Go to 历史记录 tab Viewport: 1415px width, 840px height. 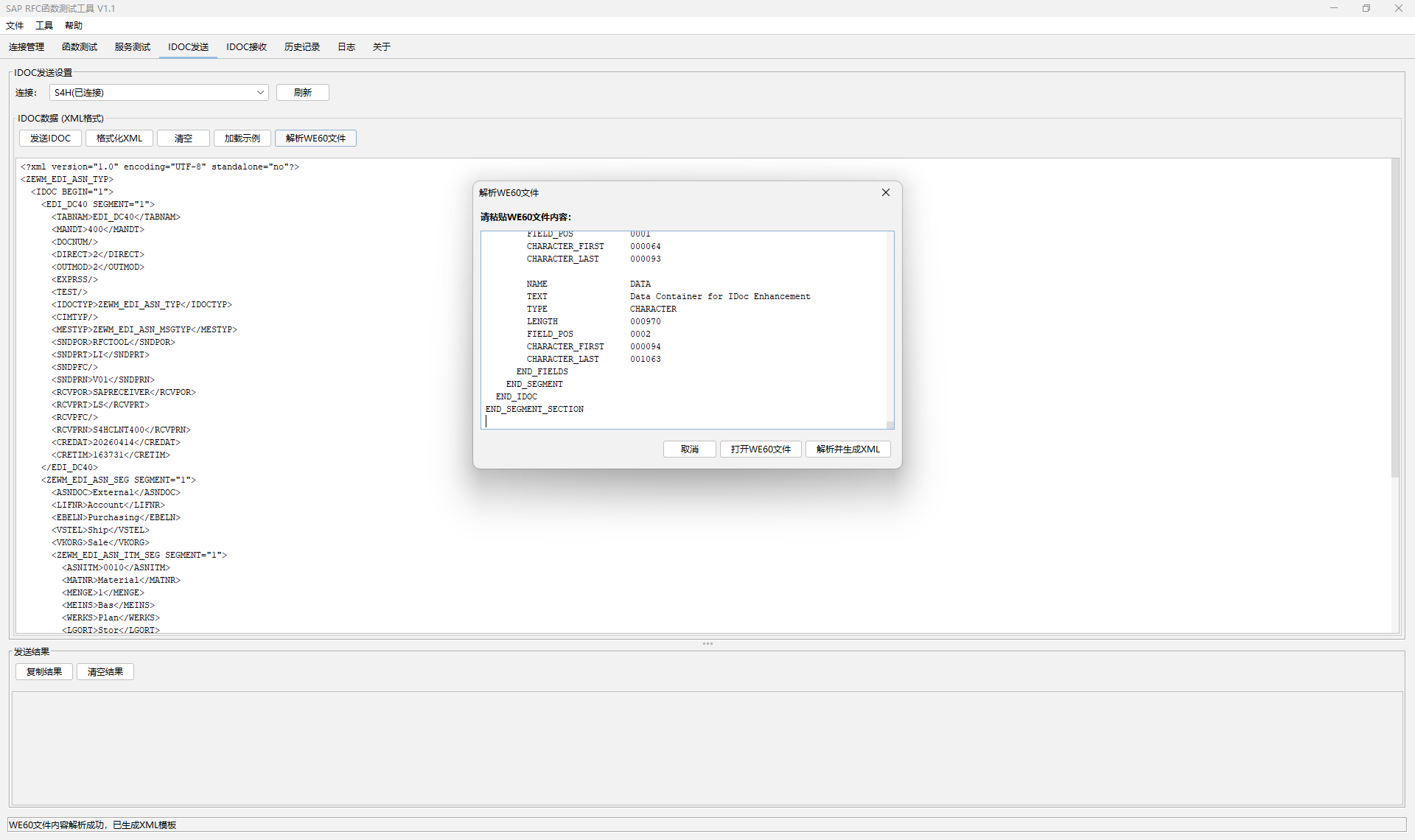(301, 46)
